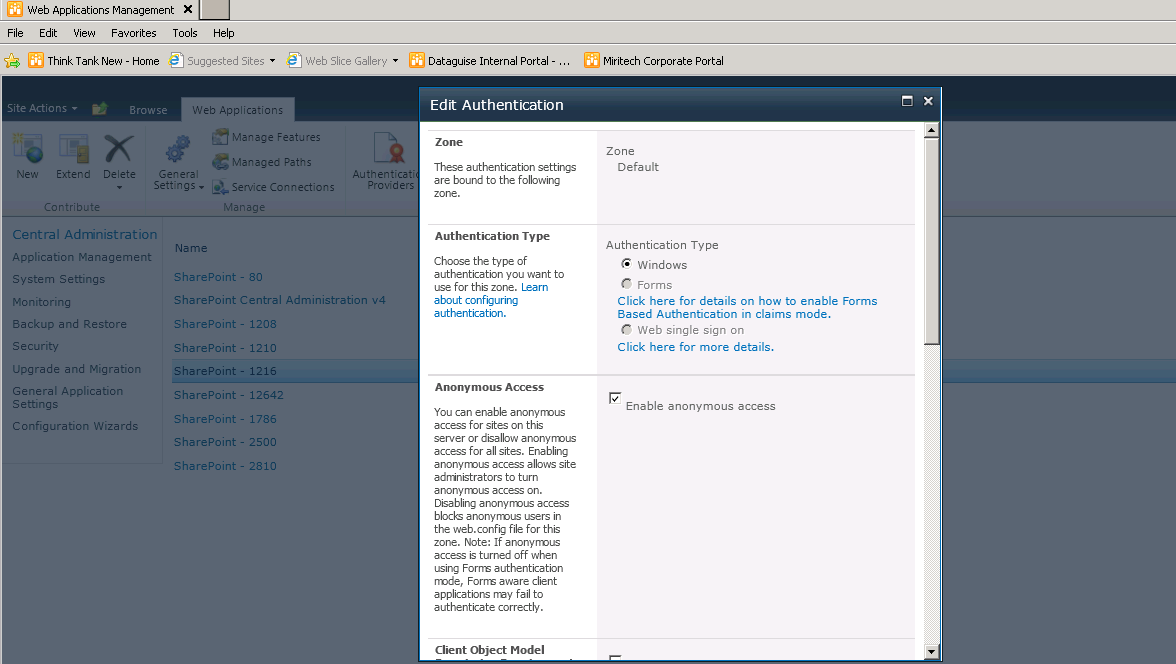The height and width of the screenshot is (664, 1176).
Task: Open Service Connections settings
Action: (274, 186)
